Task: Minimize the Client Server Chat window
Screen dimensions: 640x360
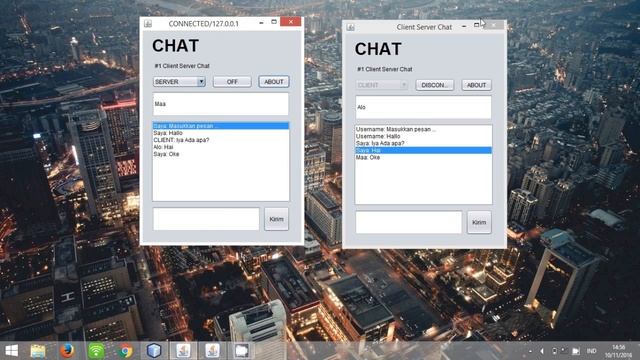Action: pyautogui.click(x=464, y=26)
